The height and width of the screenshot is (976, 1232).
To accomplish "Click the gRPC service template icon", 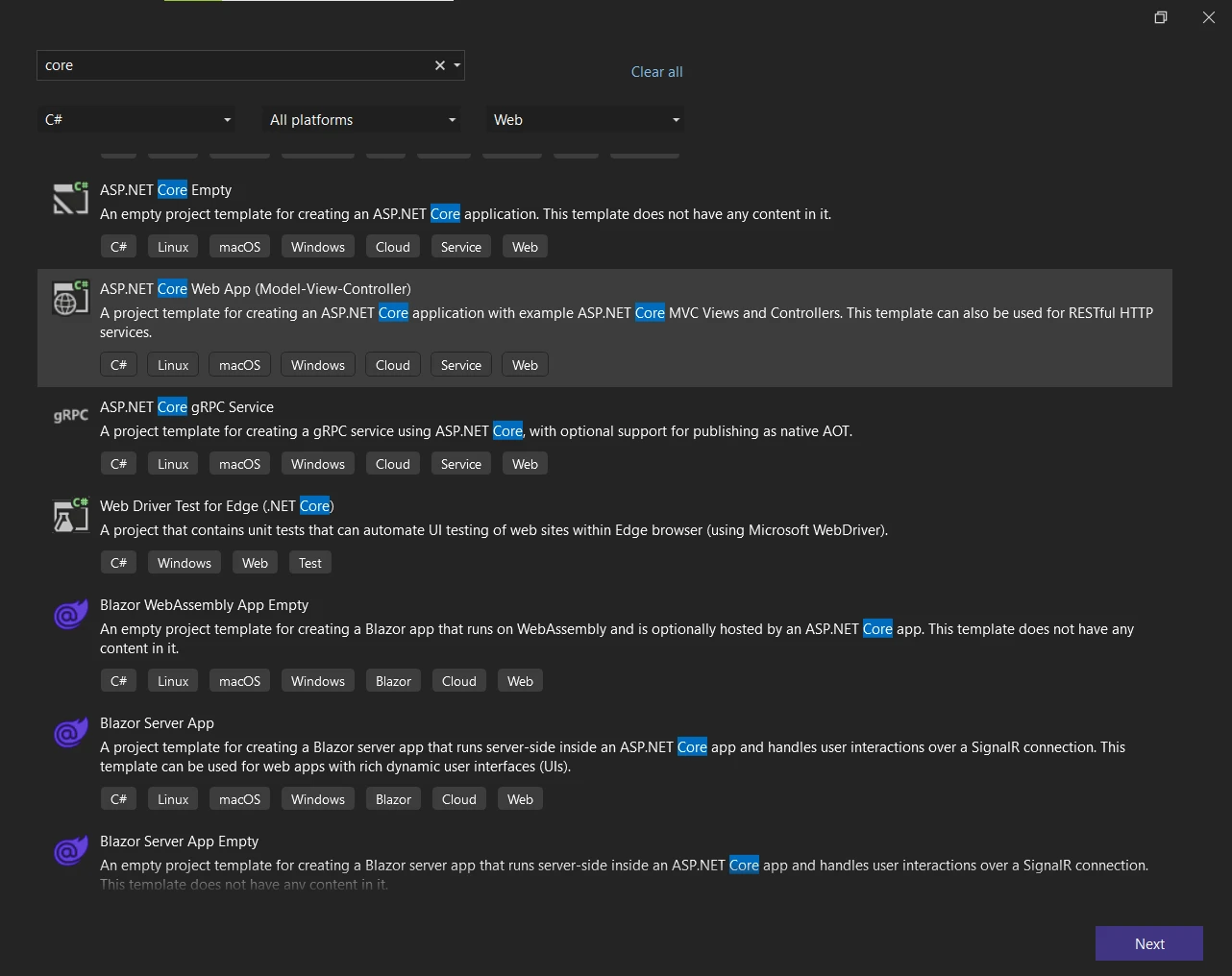I will (x=70, y=415).
